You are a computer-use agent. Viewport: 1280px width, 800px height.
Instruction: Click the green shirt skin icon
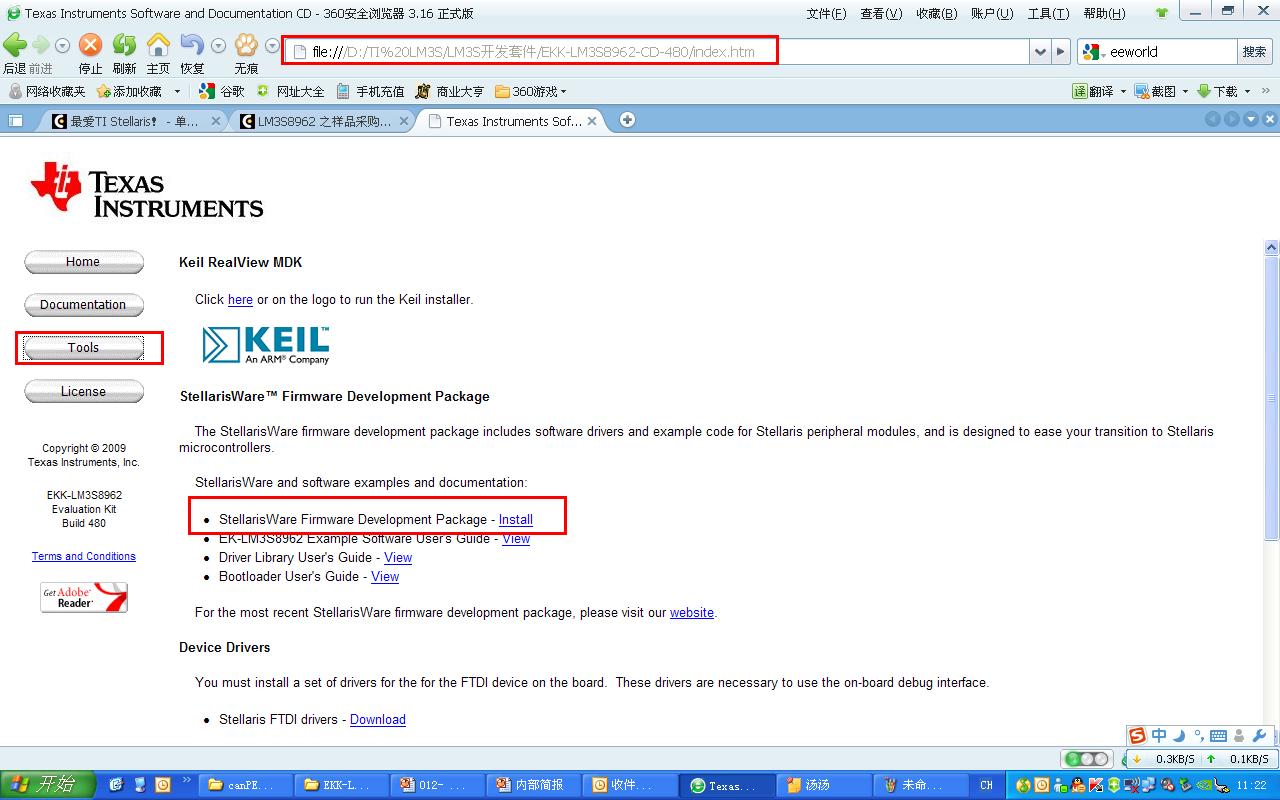pyautogui.click(x=1161, y=13)
